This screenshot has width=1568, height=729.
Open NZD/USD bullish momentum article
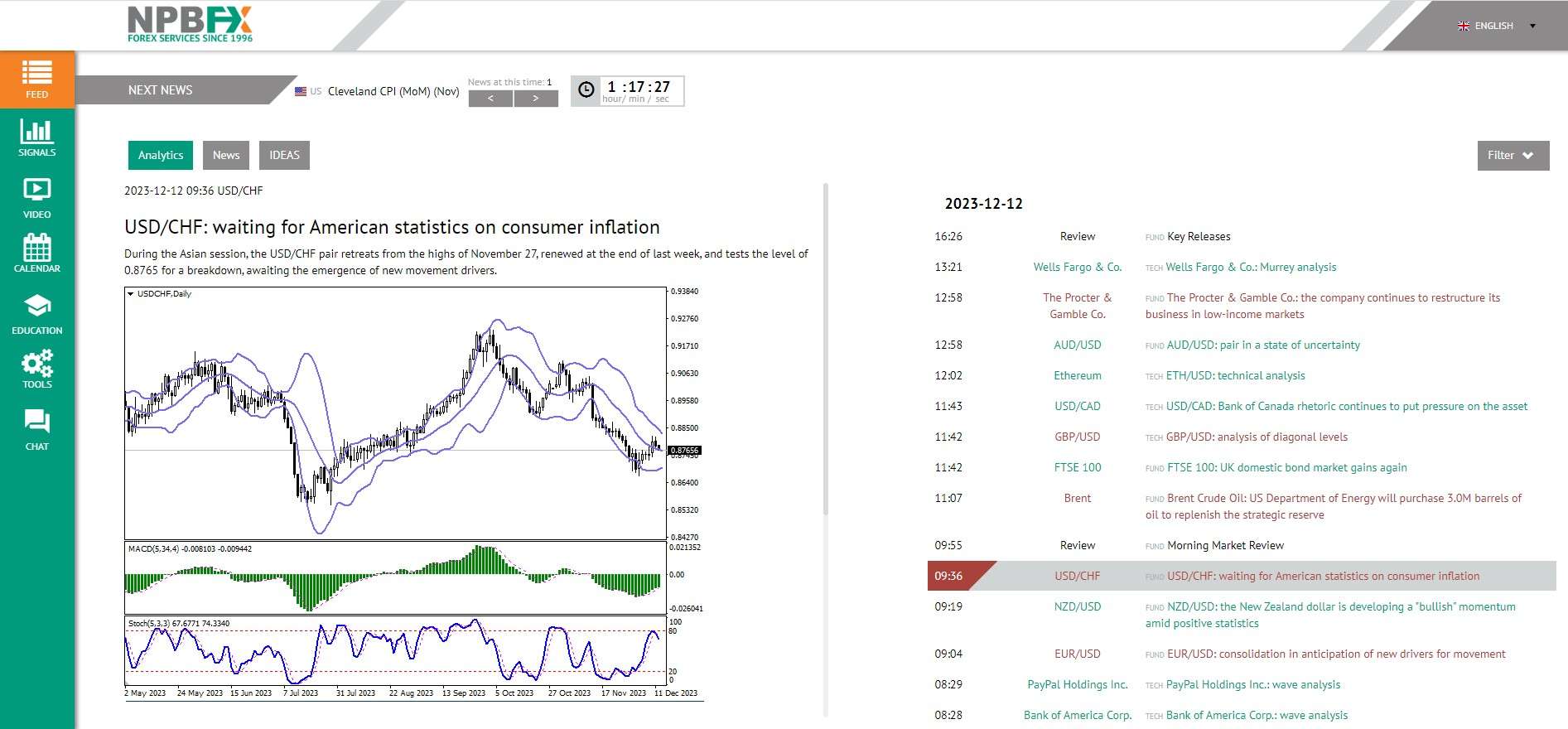point(1330,615)
